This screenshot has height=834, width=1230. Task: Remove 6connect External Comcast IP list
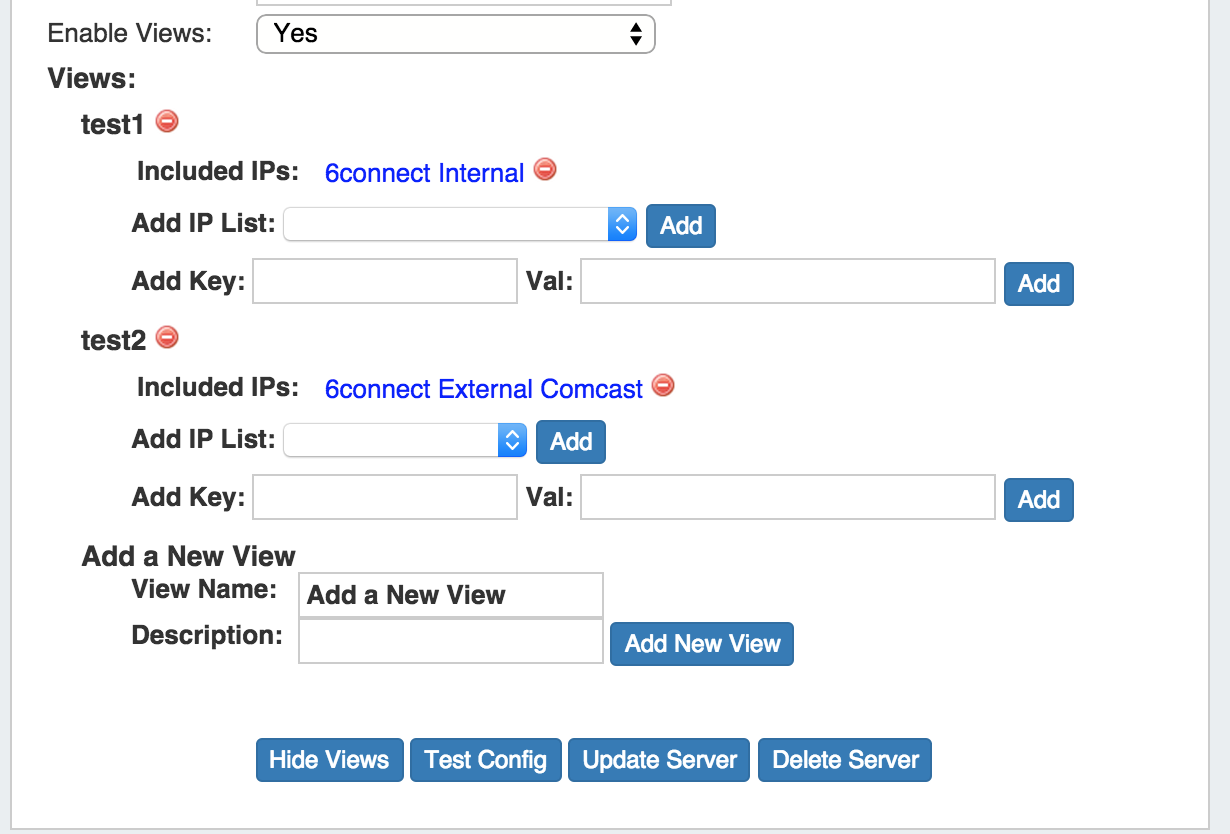click(x=663, y=385)
